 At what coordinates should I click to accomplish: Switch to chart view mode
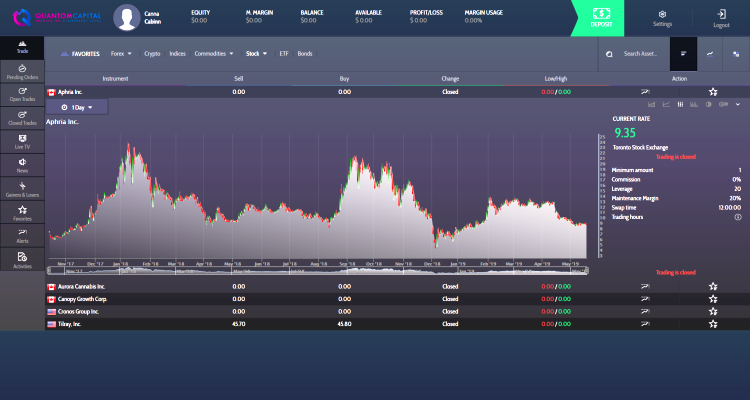[710, 54]
